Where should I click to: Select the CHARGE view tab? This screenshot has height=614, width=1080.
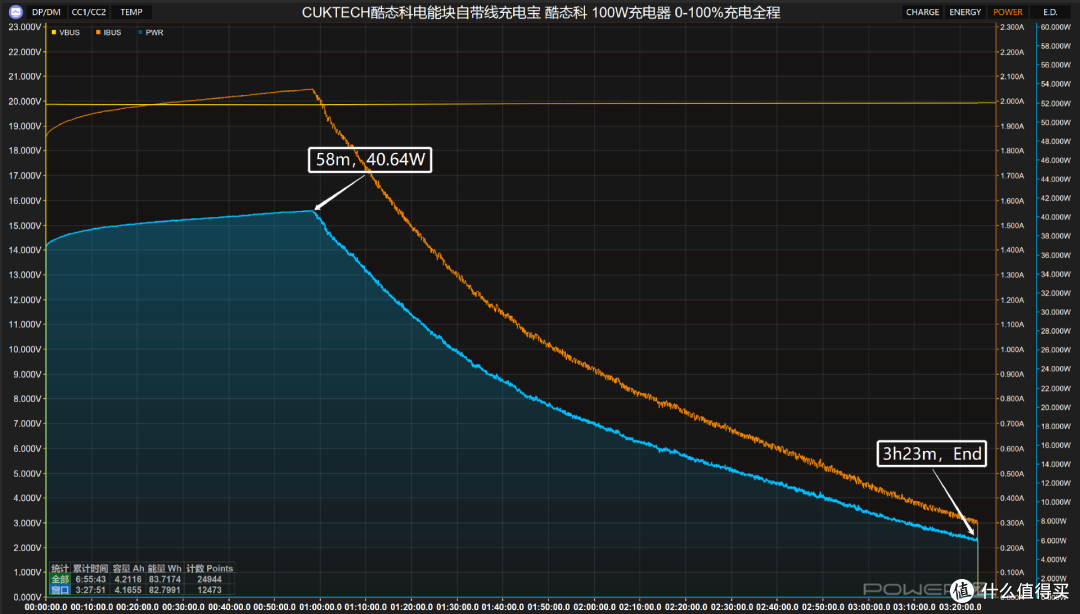coord(922,12)
